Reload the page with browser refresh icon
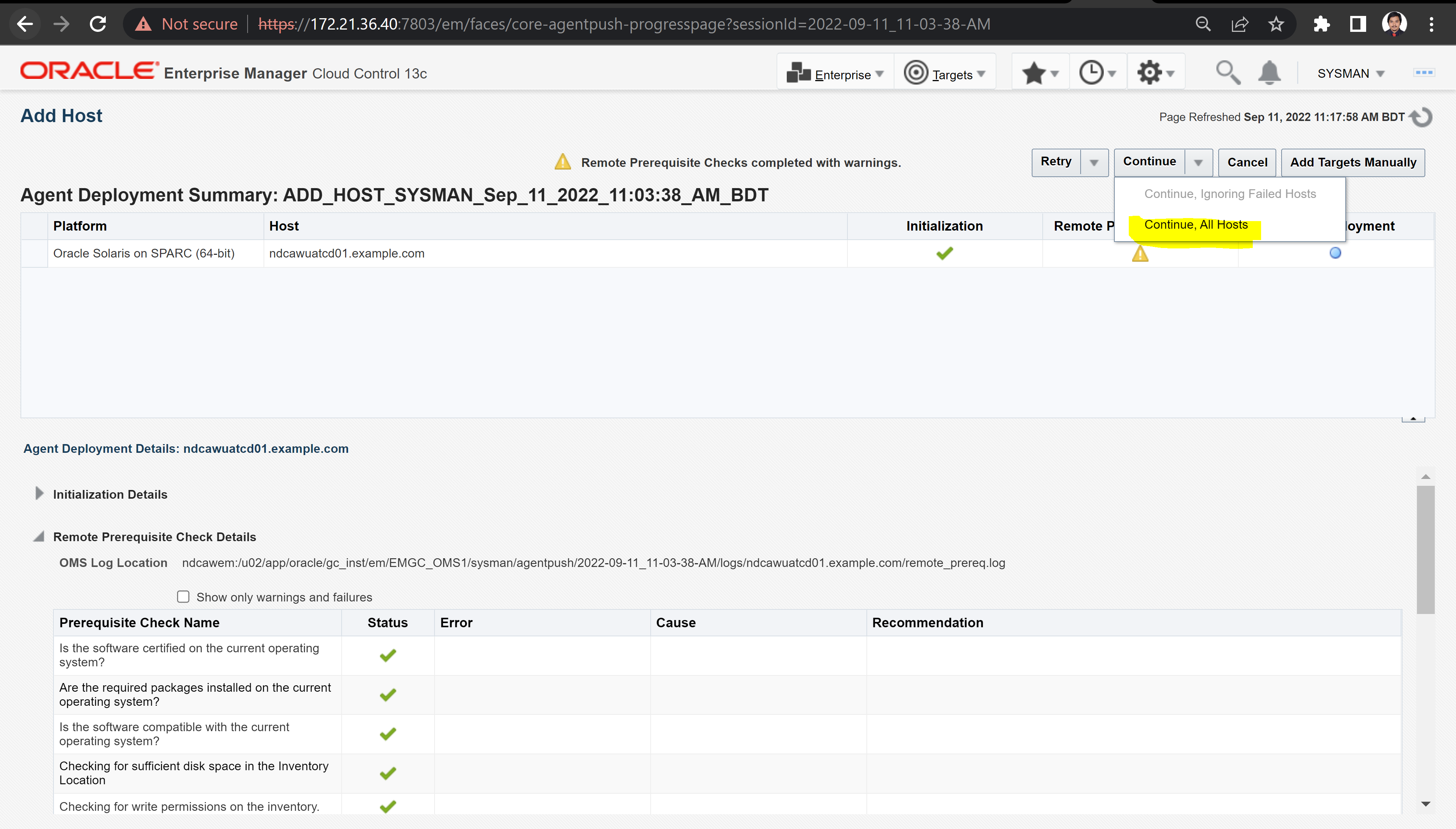Viewport: 1456px width, 829px height. click(98, 24)
